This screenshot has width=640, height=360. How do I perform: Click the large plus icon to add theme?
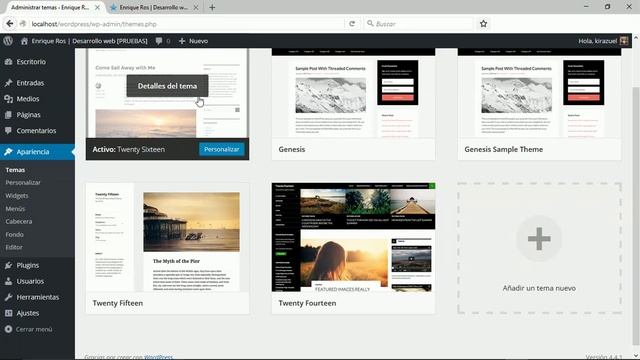[x=539, y=239]
